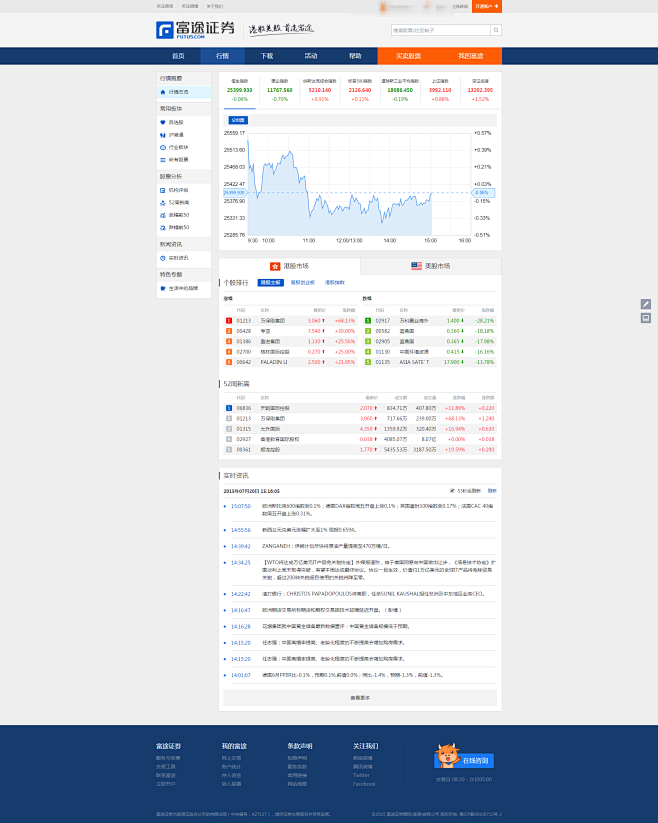The image size is (658, 823).
Task: Open 实时资讯 in the left sidebar
Action: [x=177, y=257]
